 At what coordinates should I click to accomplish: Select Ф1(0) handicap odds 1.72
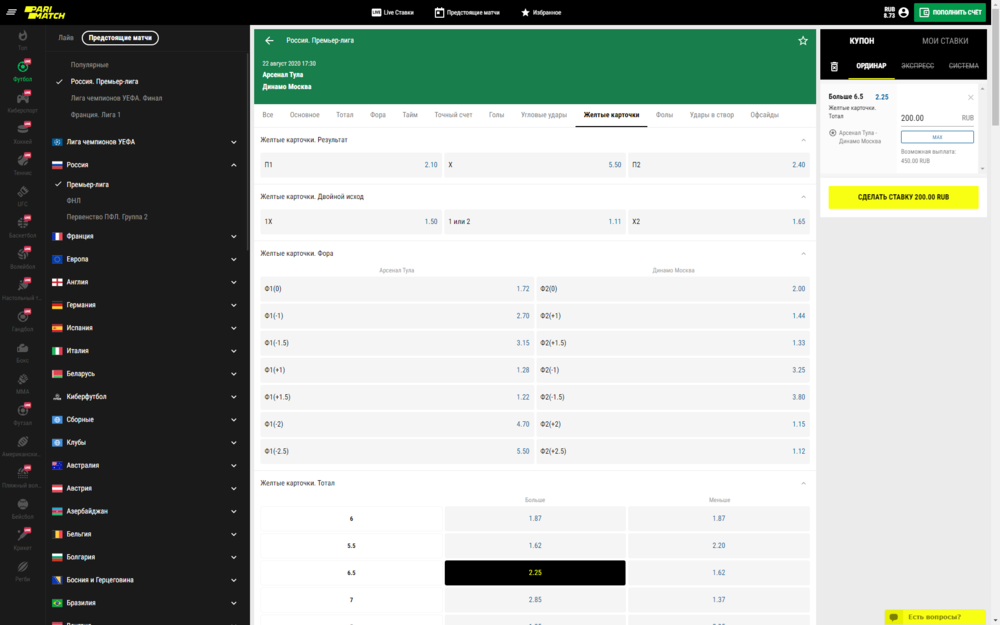(397, 289)
